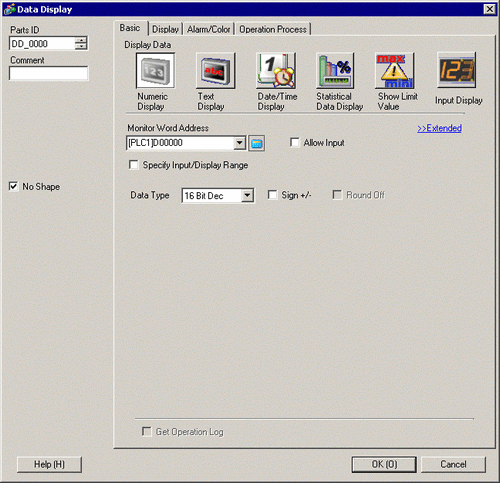Open address keypad button beside Monitor Word Address

pyautogui.click(x=257, y=143)
